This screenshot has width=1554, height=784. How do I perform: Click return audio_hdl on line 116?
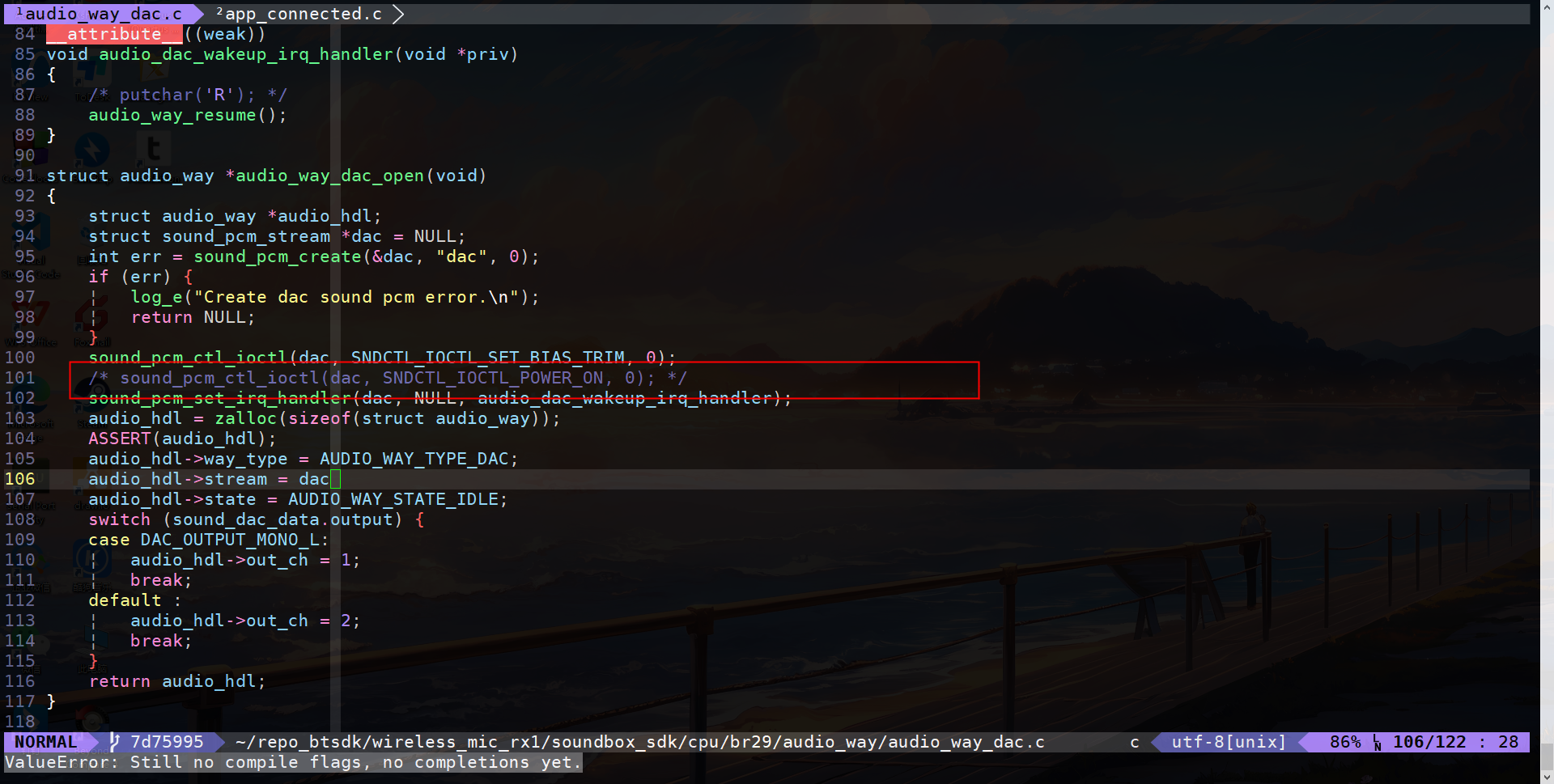pyautogui.click(x=177, y=681)
